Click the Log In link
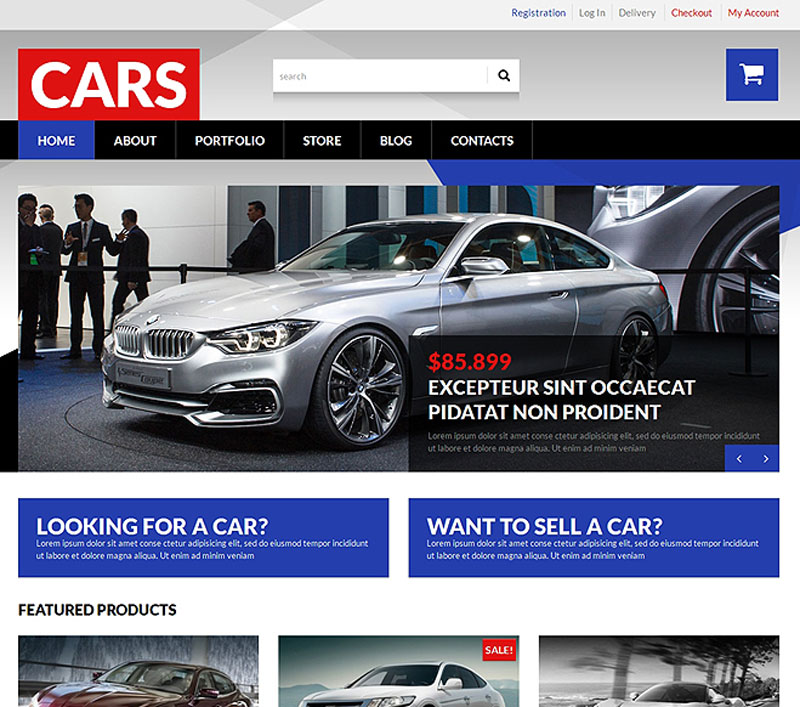800x707 pixels. pos(590,12)
